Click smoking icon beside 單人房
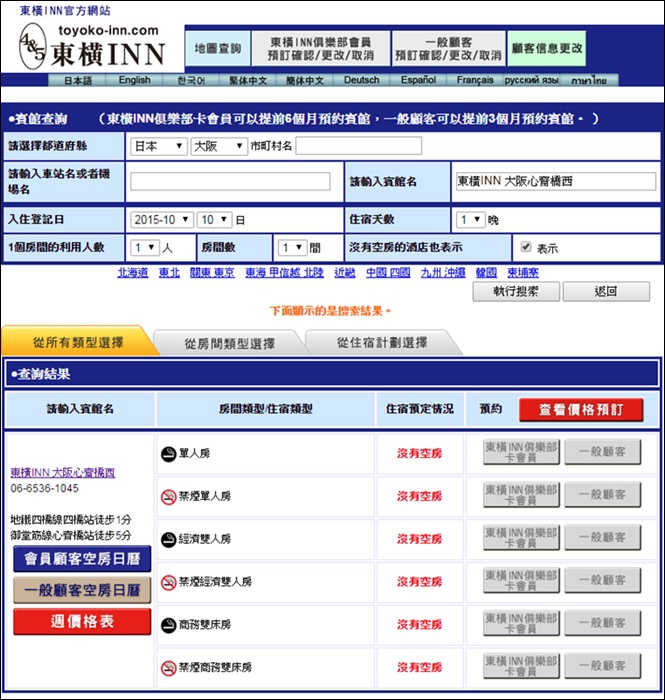Image resolution: width=665 pixels, height=700 pixels. 168,454
